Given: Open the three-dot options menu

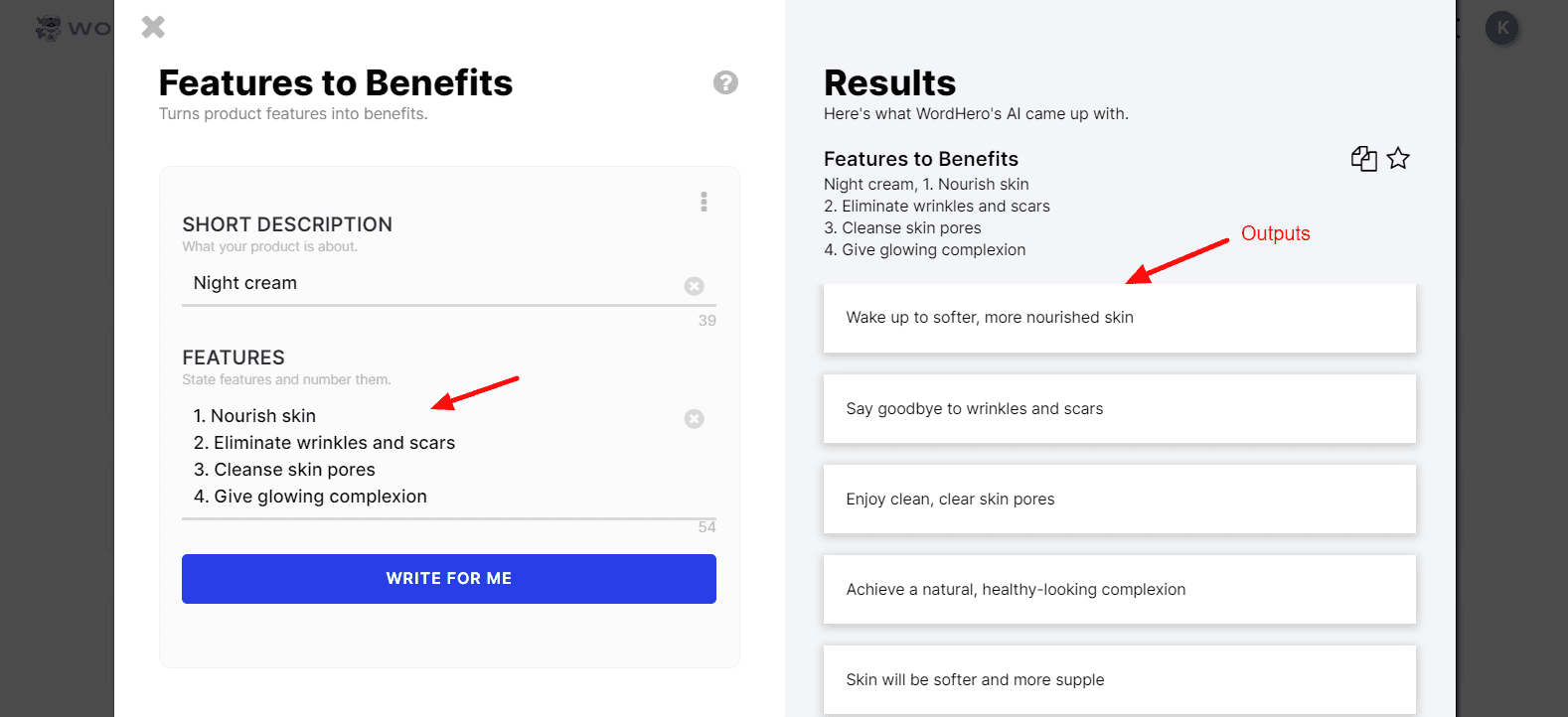Looking at the screenshot, I should coord(704,202).
